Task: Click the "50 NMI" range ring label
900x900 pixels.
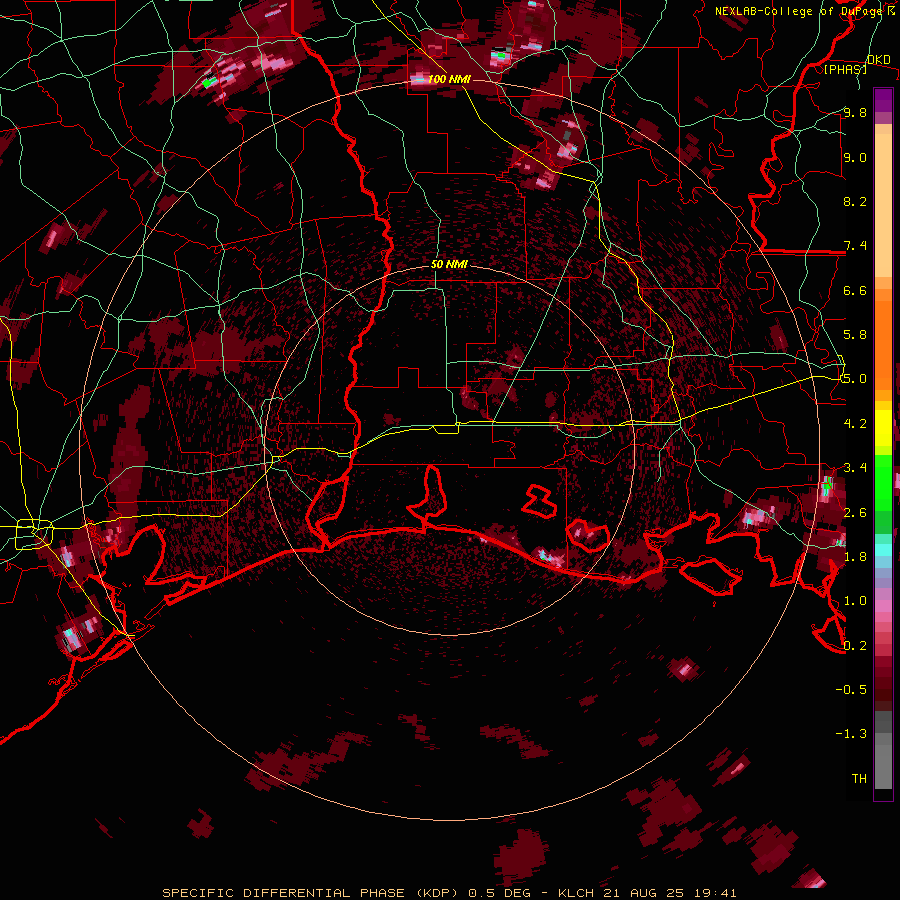Action: 449,265
